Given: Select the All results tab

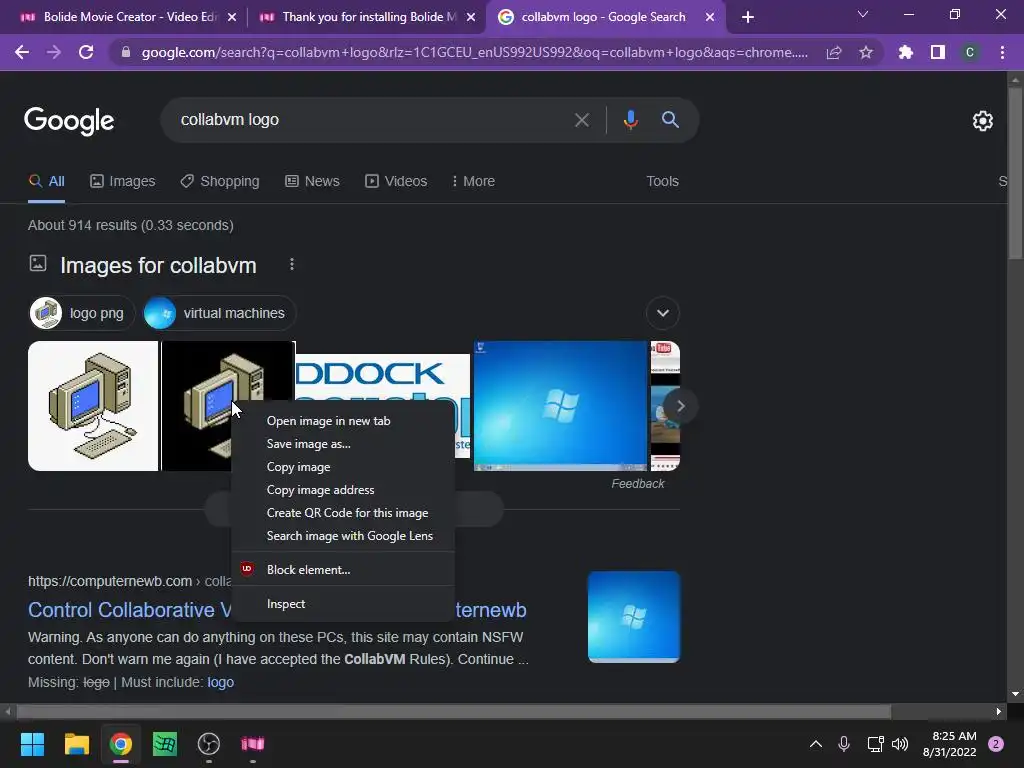Looking at the screenshot, I should tap(46, 181).
